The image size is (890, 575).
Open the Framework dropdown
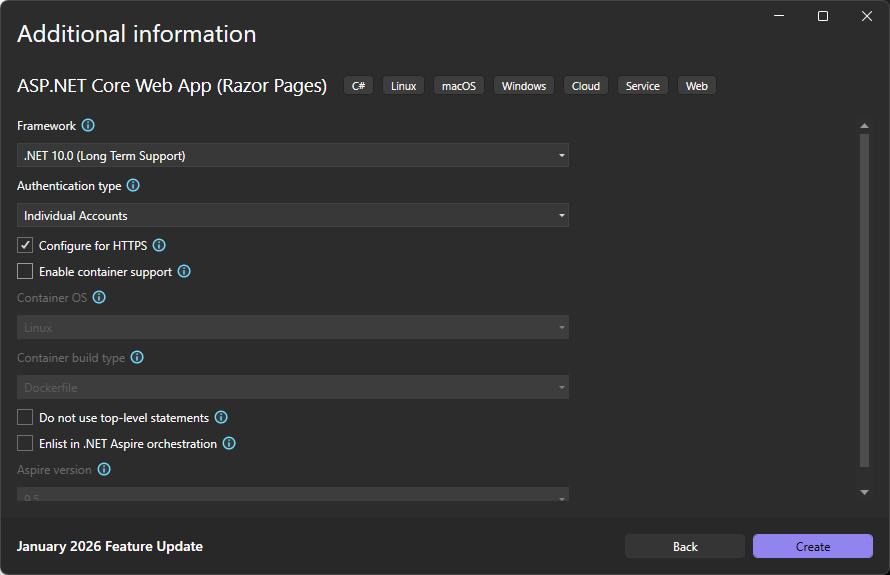[293, 156]
